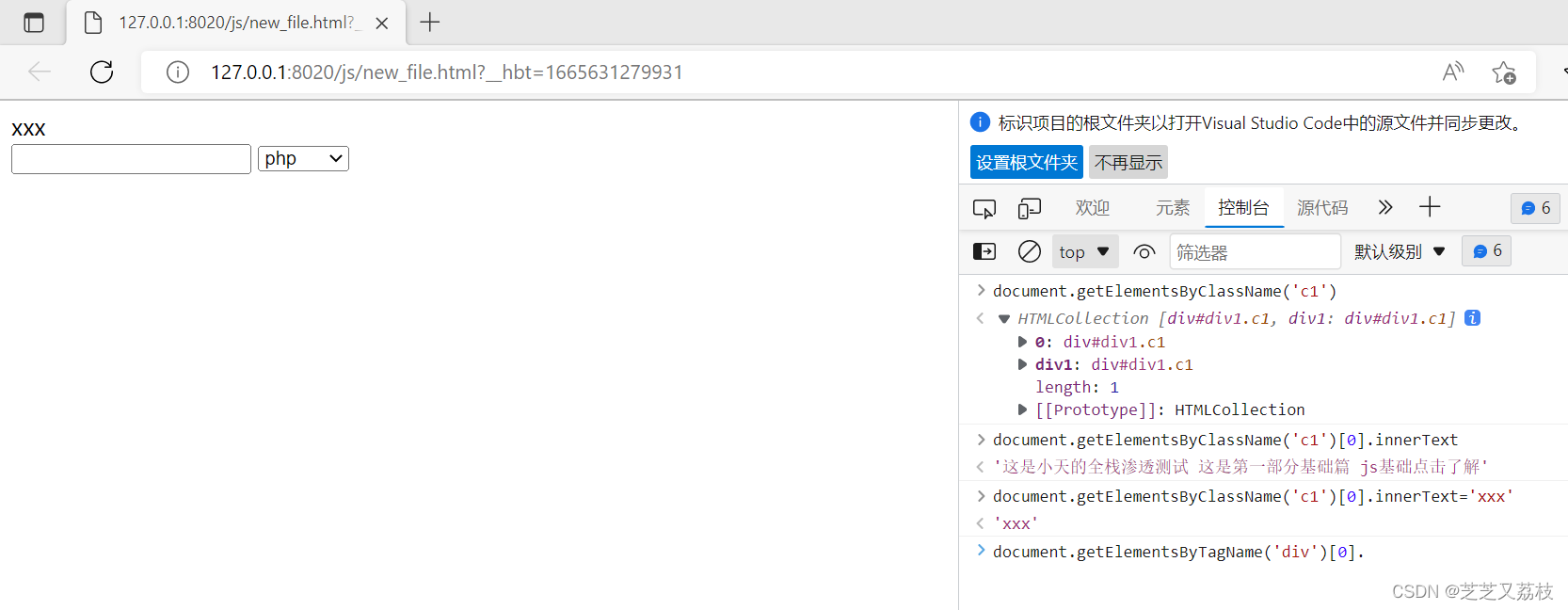Open the 默认级别 log level dropdown

click(1400, 251)
